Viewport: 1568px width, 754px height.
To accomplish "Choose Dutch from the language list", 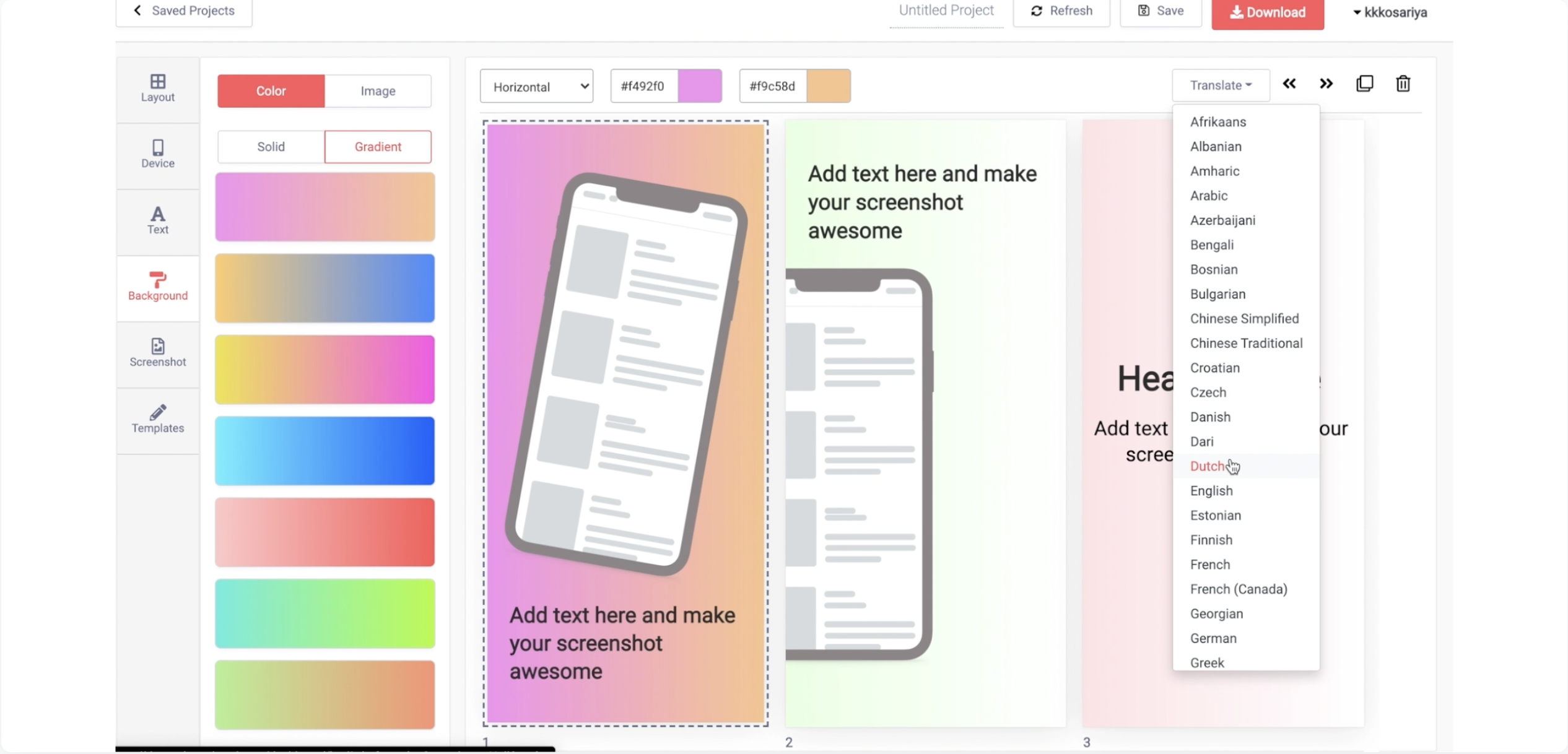I will point(1207,466).
